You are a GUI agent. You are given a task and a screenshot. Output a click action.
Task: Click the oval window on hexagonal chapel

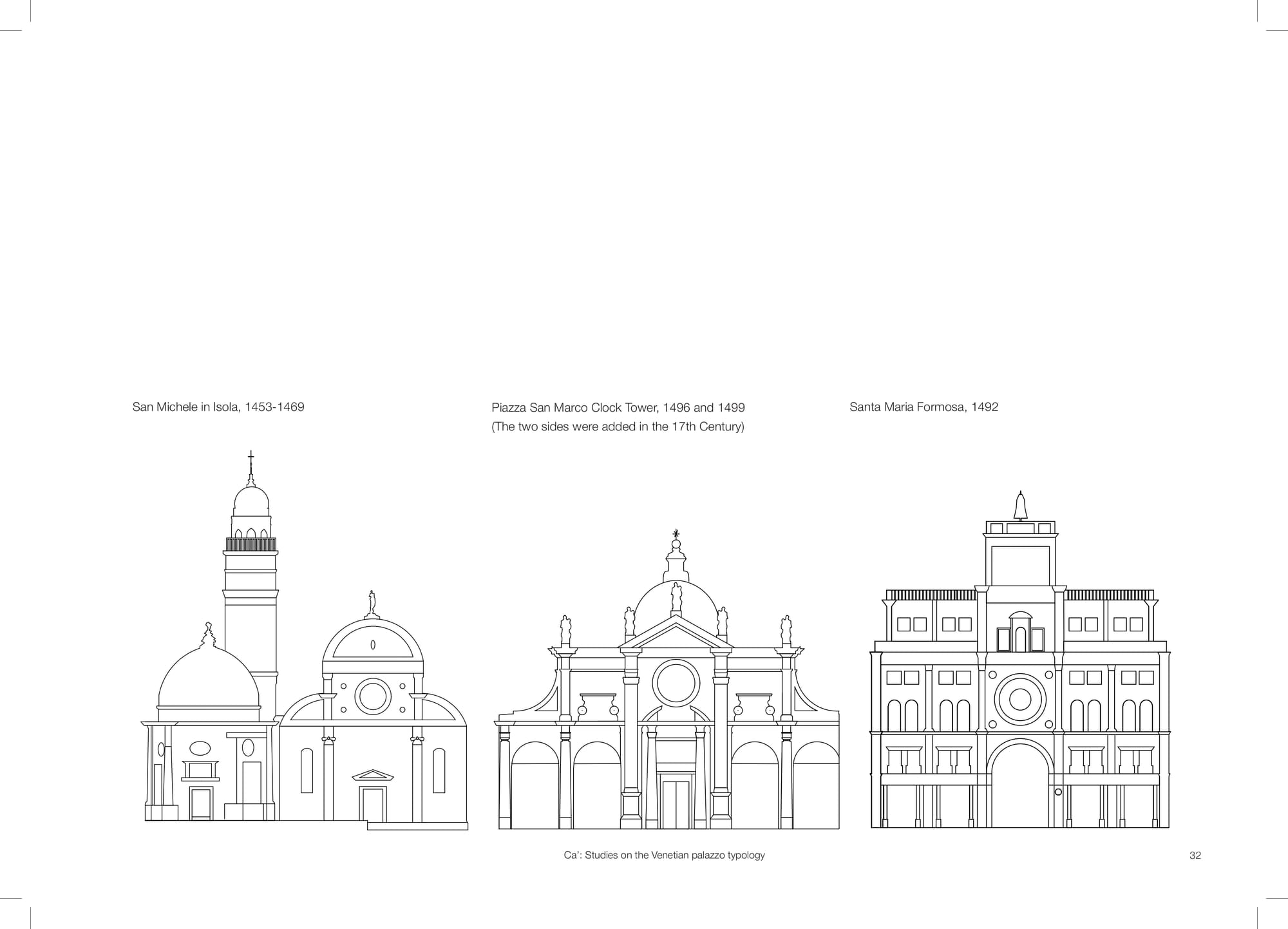point(200,748)
